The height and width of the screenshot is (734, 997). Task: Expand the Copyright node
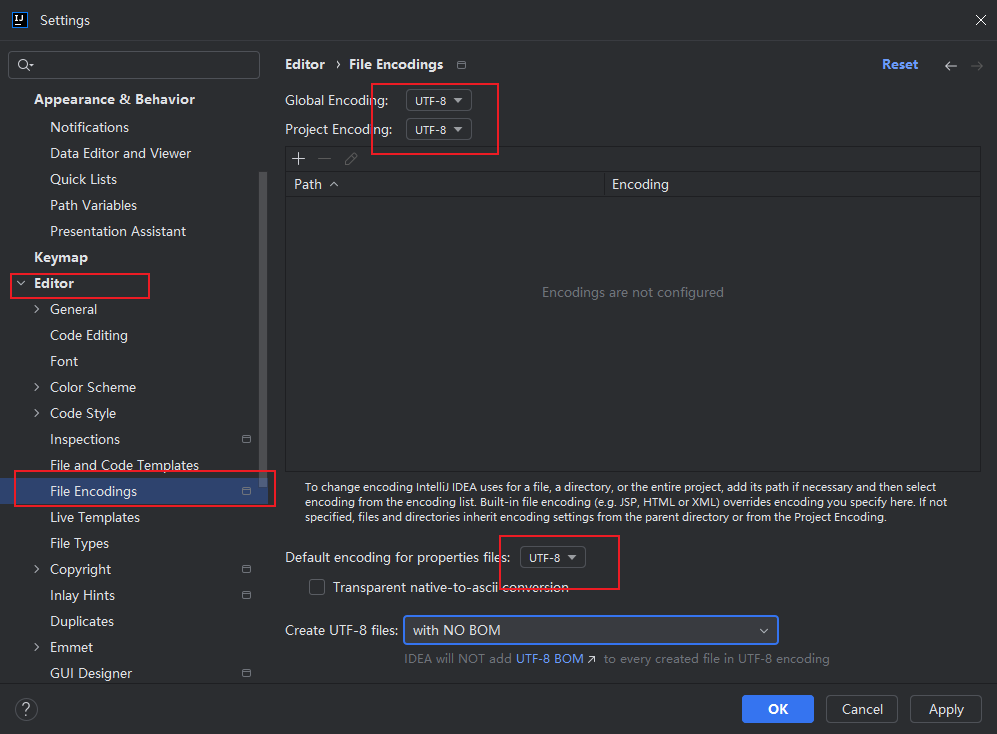pyautogui.click(x=36, y=569)
